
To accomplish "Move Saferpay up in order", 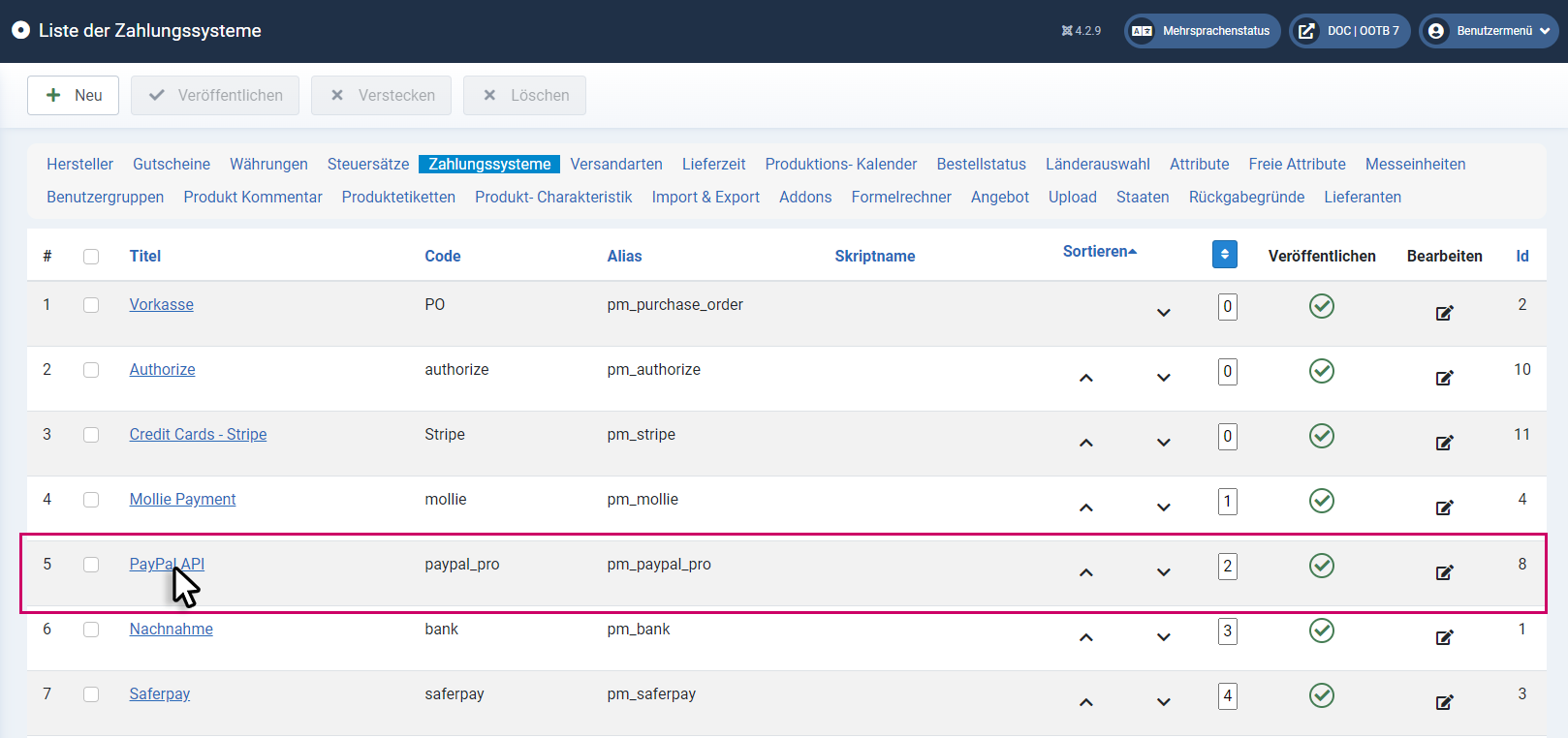I will coord(1086,702).
